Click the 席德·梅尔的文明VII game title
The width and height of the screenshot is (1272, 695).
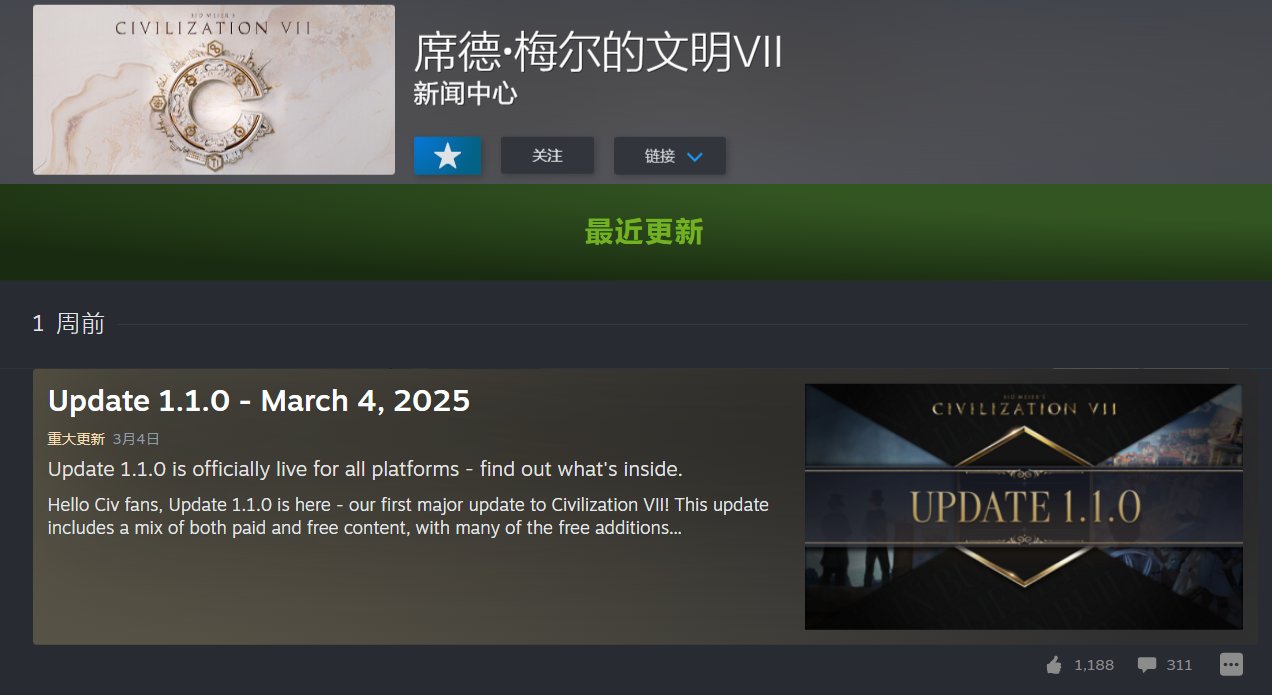[597, 50]
